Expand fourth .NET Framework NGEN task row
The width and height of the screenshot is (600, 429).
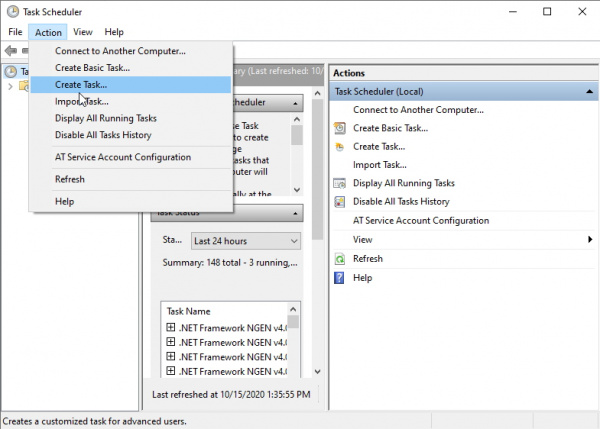click(171, 371)
